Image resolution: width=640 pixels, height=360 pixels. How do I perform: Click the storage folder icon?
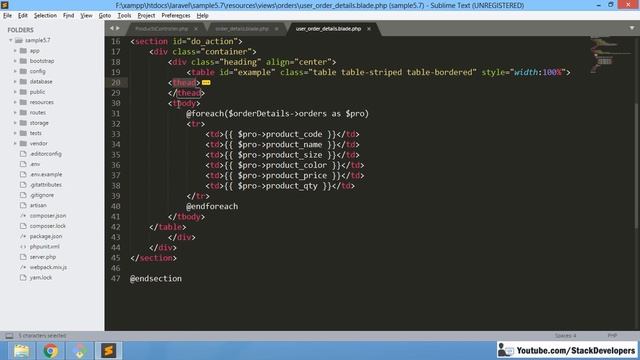click(23, 123)
